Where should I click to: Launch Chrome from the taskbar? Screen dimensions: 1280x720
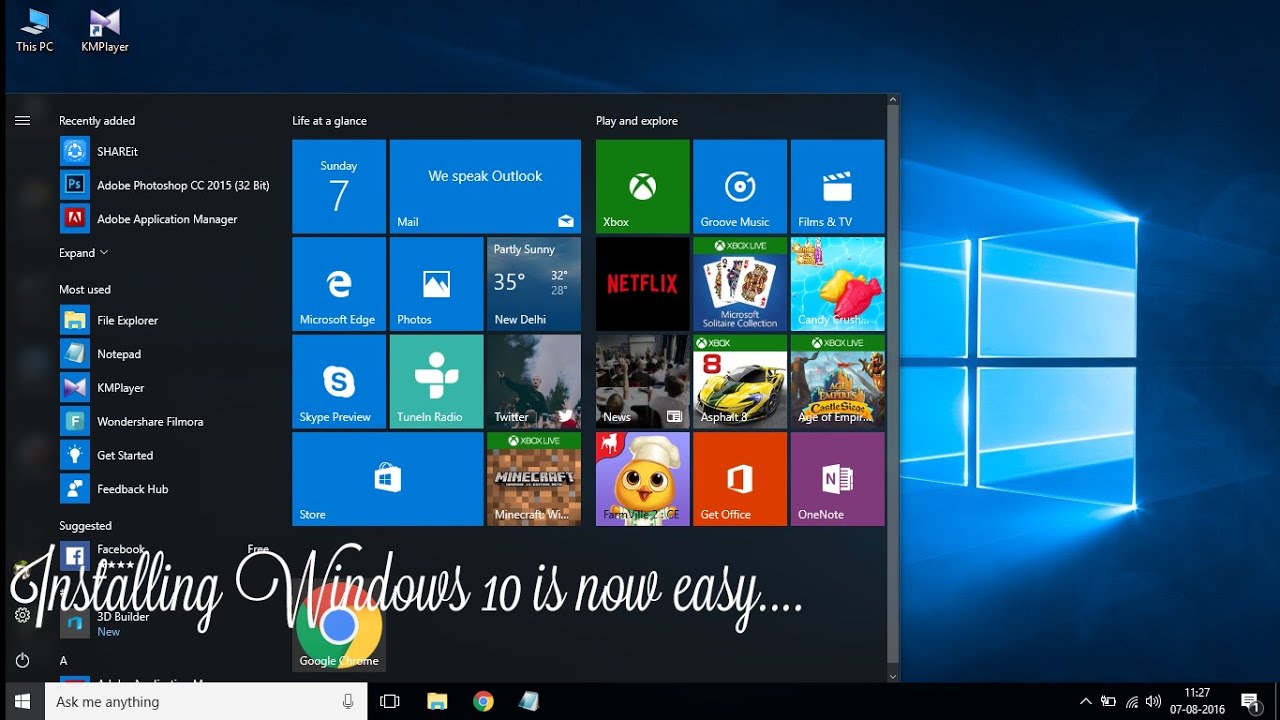[483, 702]
